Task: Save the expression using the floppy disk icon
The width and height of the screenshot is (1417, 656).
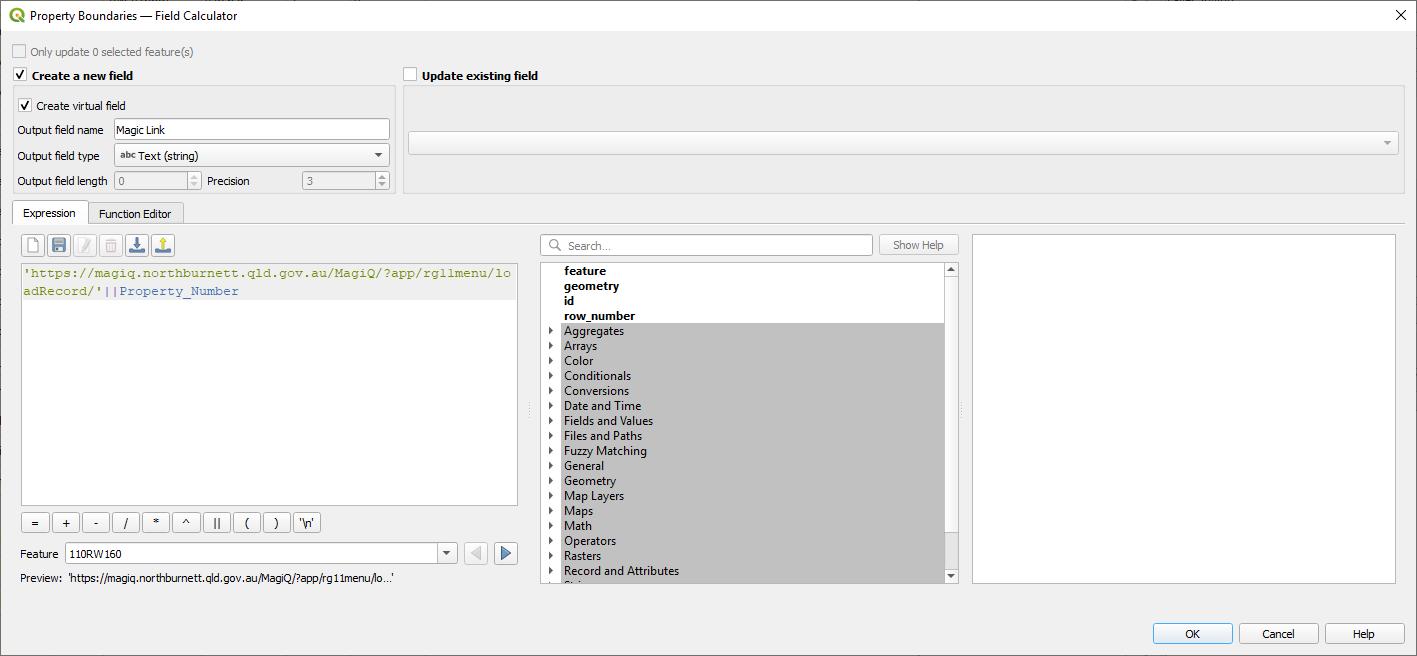Action: (59, 246)
